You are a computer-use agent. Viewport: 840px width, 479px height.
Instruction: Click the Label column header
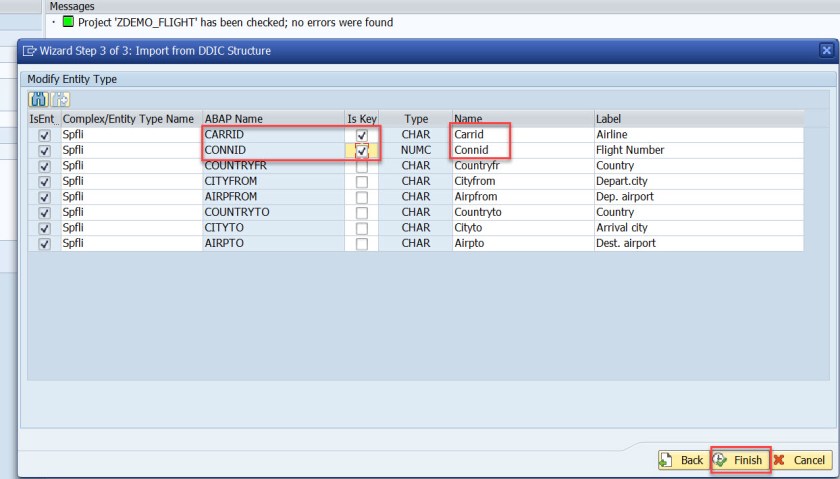(699, 119)
